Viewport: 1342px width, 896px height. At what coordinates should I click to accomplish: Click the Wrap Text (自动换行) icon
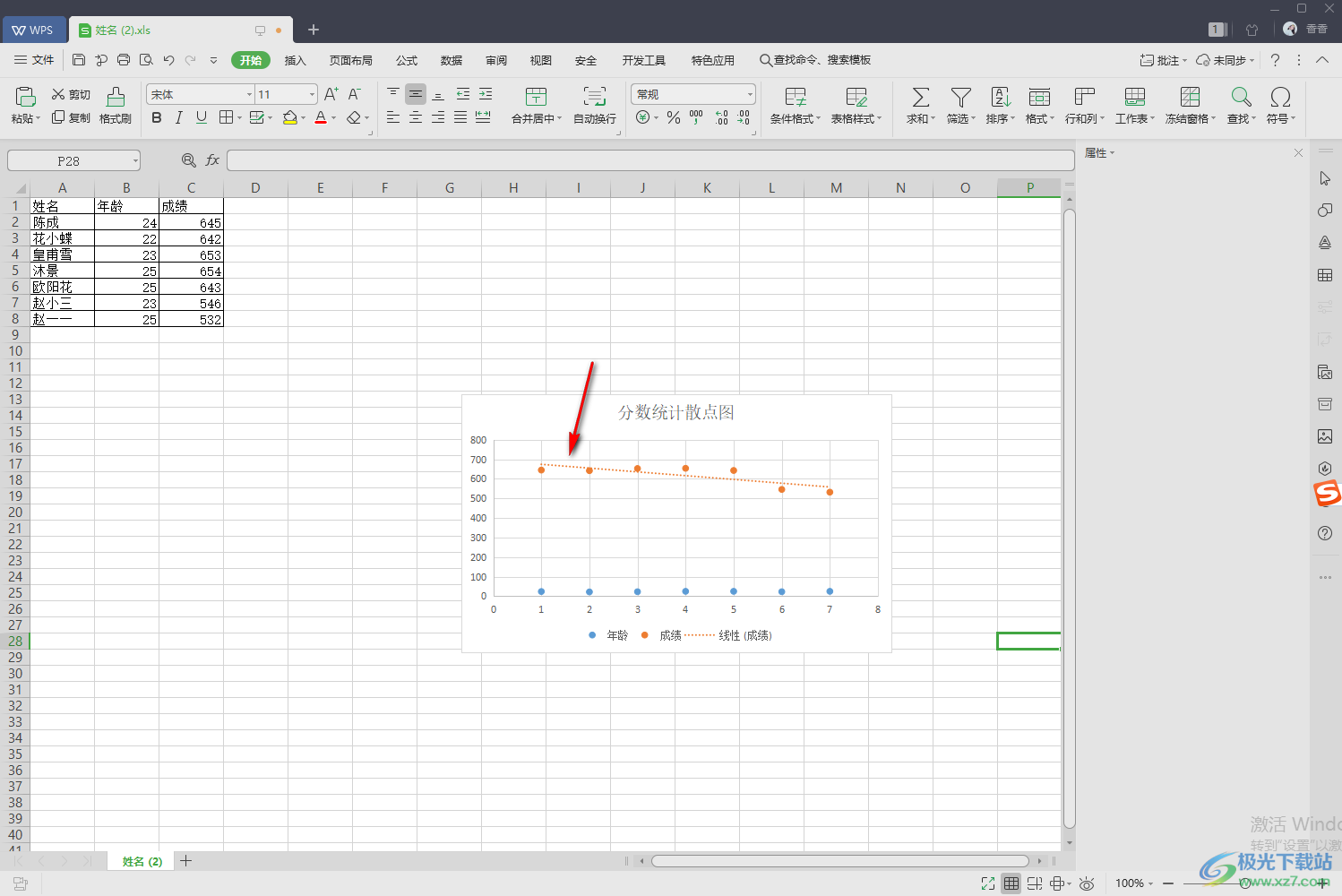(x=595, y=97)
